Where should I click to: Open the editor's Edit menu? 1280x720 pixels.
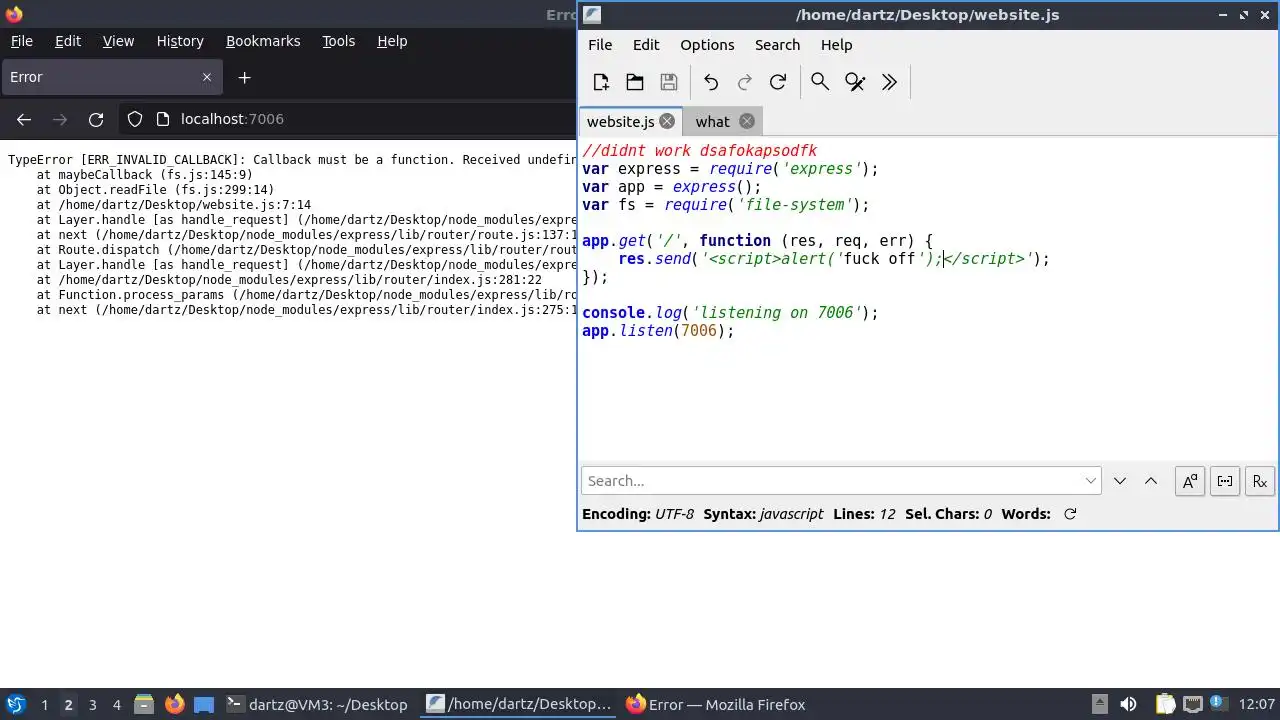pos(646,45)
